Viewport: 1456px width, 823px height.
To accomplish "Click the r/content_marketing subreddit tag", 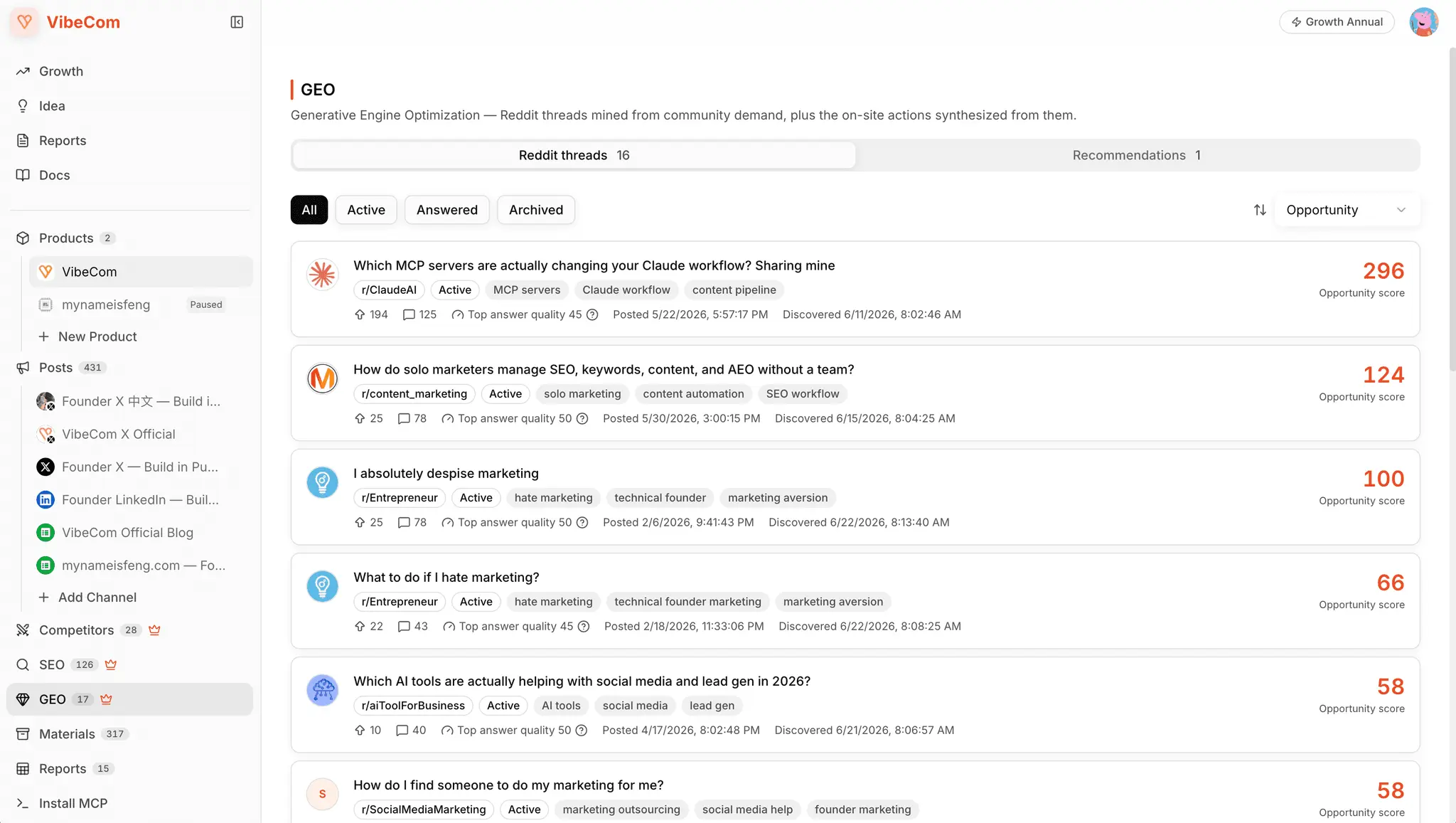I will click(x=414, y=393).
